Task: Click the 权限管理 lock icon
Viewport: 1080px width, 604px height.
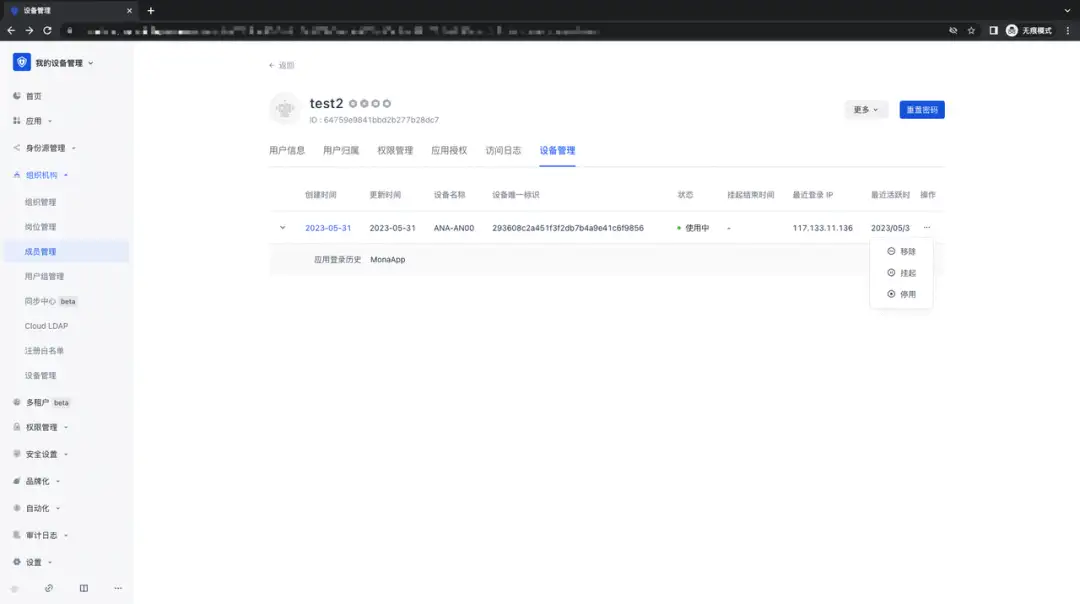Action: tap(17, 427)
